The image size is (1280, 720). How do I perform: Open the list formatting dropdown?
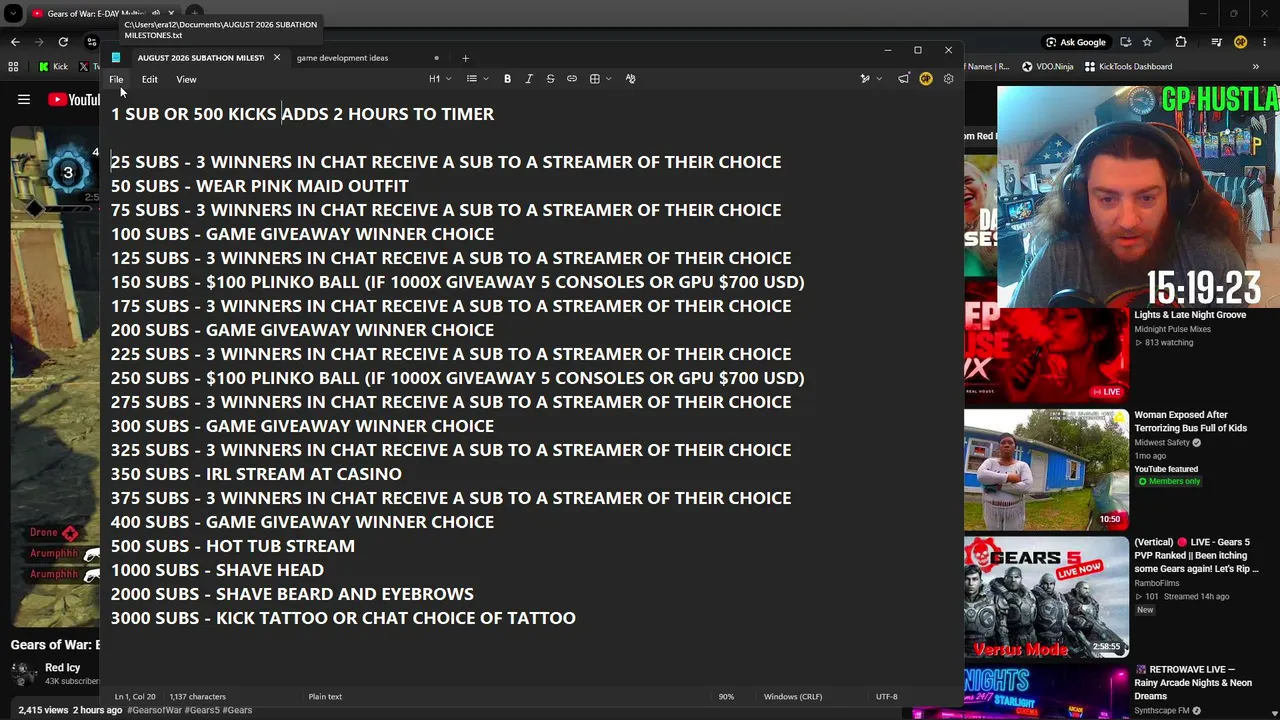pos(477,79)
